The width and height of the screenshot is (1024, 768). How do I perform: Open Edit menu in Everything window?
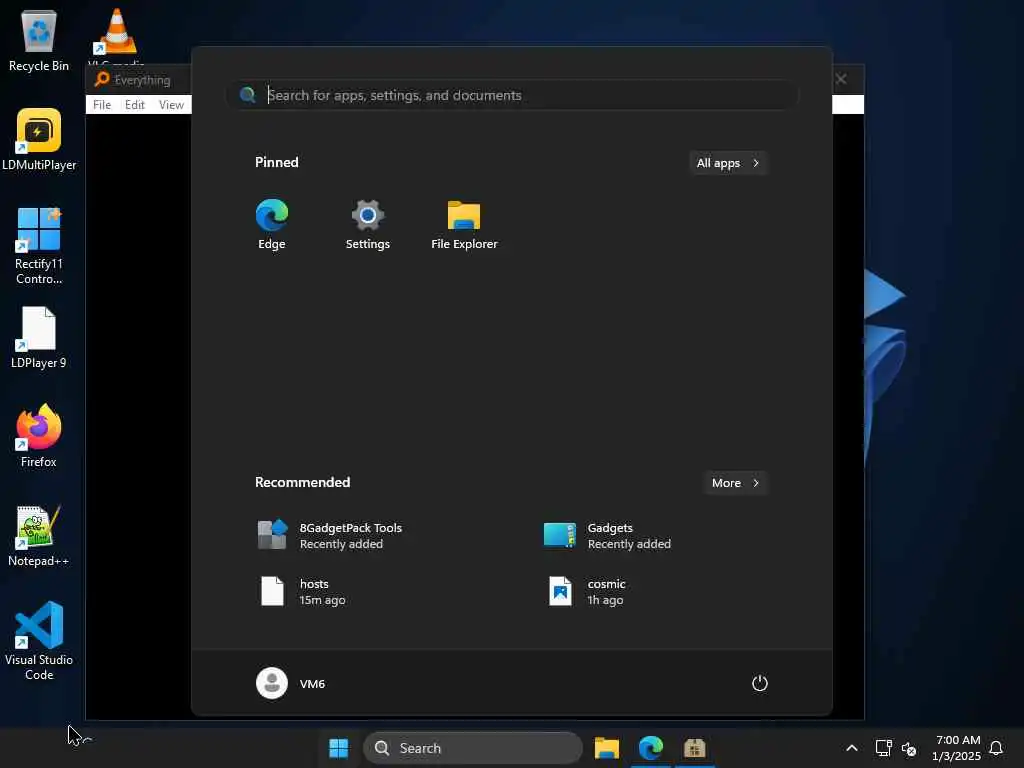click(135, 104)
